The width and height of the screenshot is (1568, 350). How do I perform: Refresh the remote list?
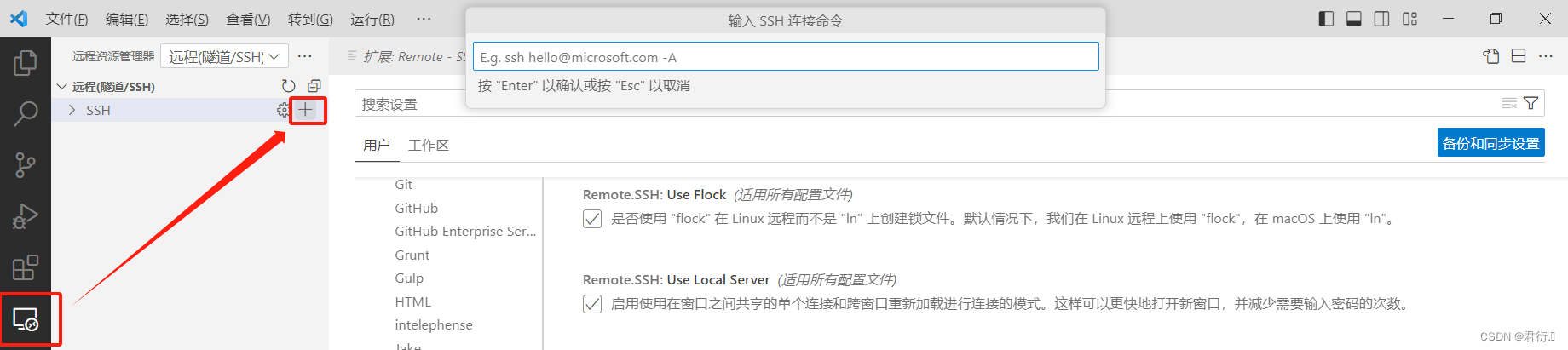pyautogui.click(x=289, y=86)
